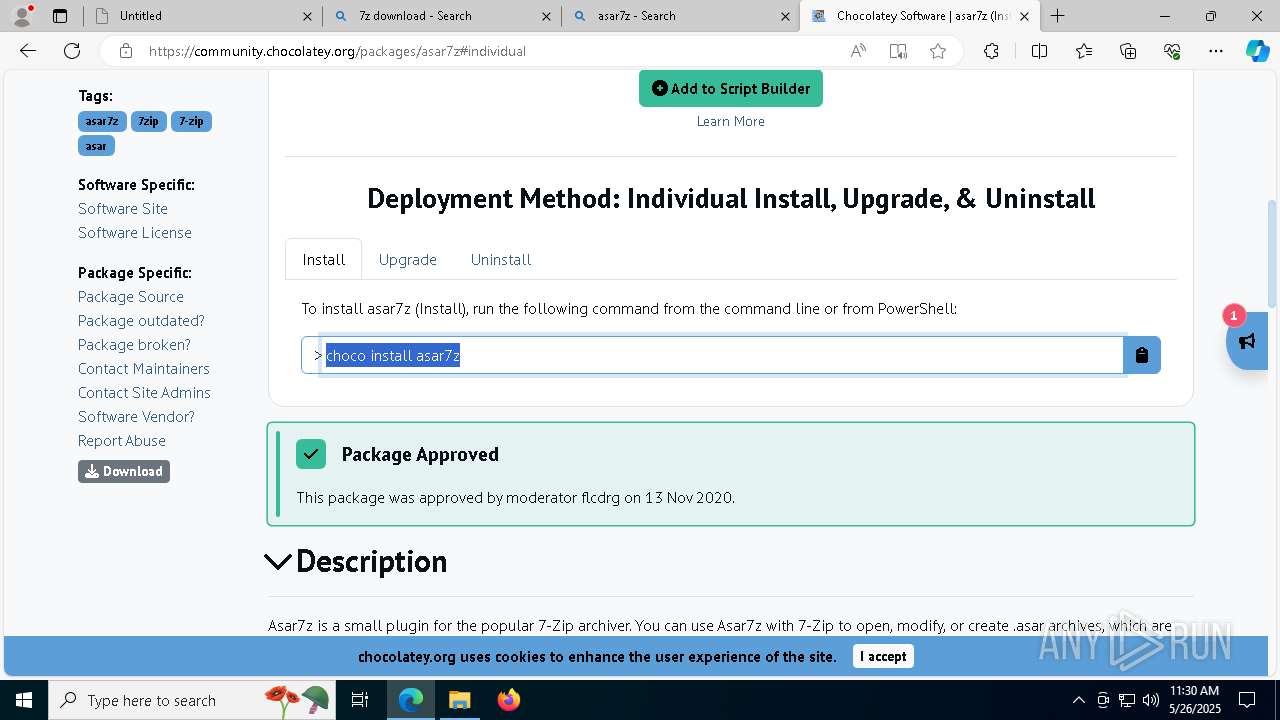Open the notification center
The width and height of the screenshot is (1280, 720).
(1247, 700)
